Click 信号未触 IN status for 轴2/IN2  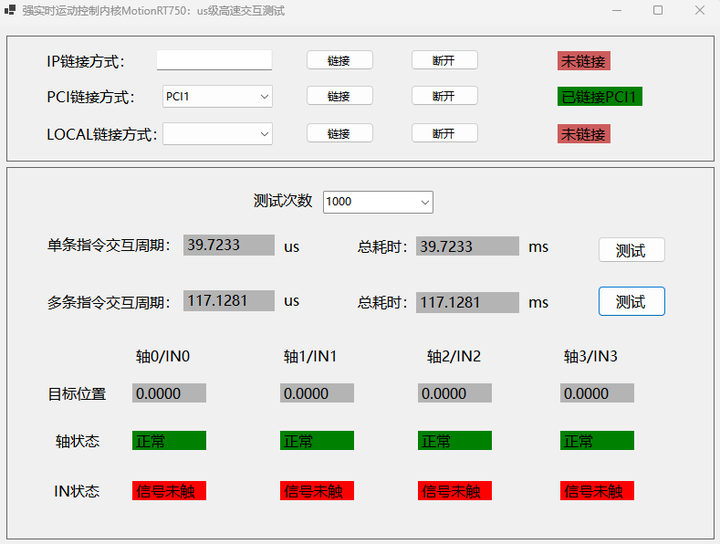pyautogui.click(x=455, y=491)
